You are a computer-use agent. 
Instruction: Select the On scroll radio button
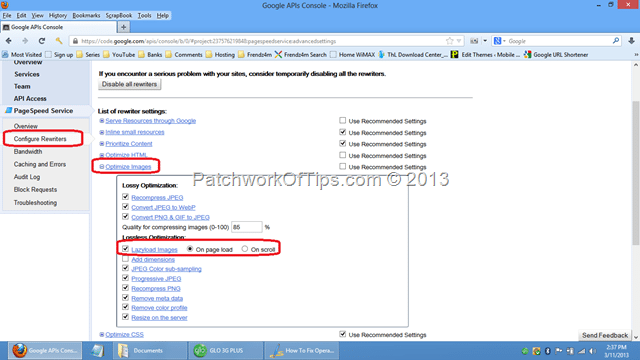tap(244, 249)
